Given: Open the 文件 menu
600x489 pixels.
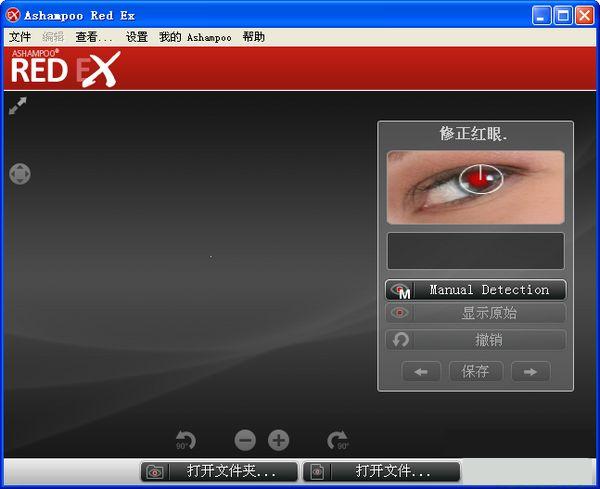Looking at the screenshot, I should pos(20,37).
